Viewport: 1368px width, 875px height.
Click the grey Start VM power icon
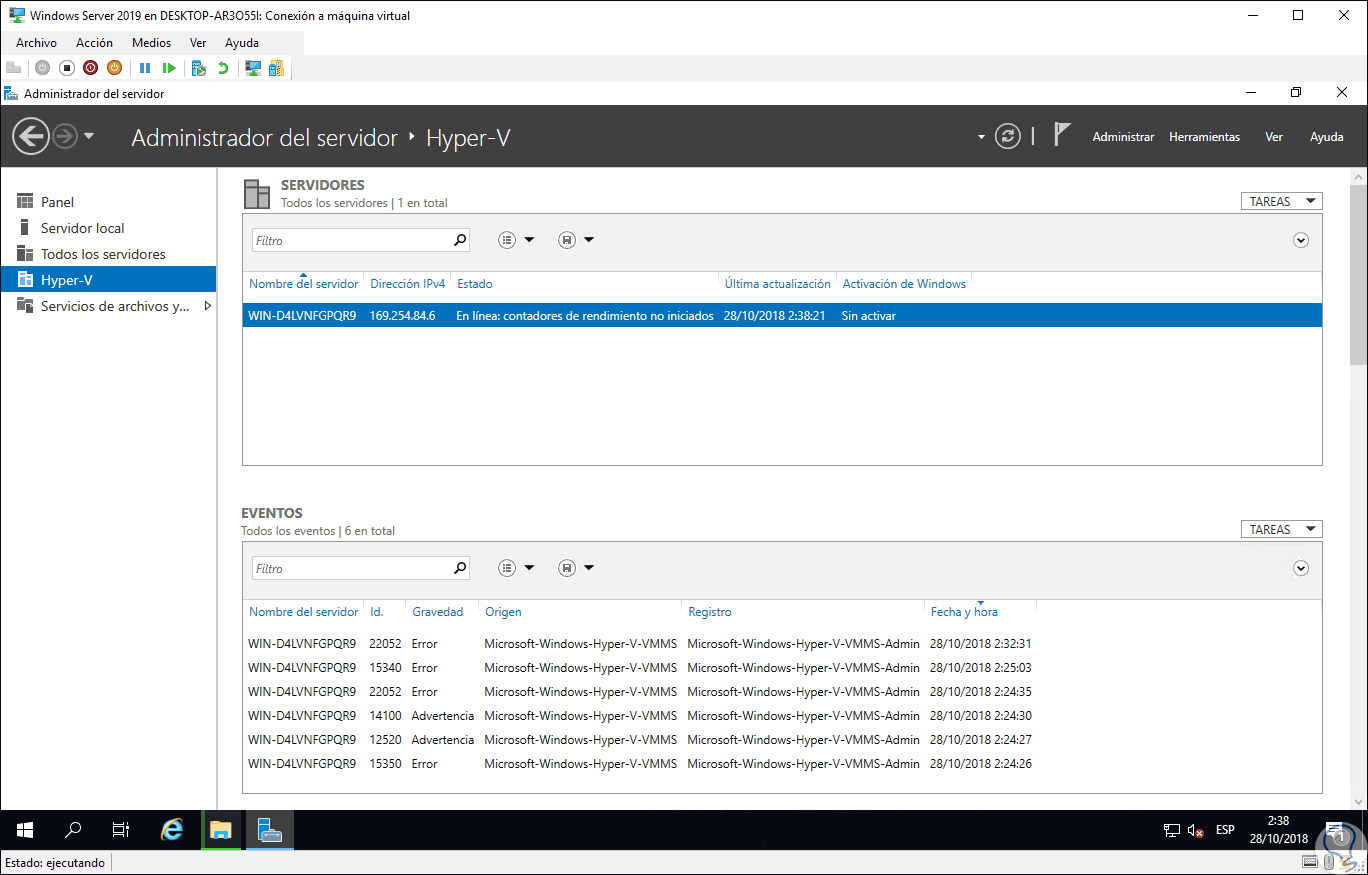[x=42, y=68]
